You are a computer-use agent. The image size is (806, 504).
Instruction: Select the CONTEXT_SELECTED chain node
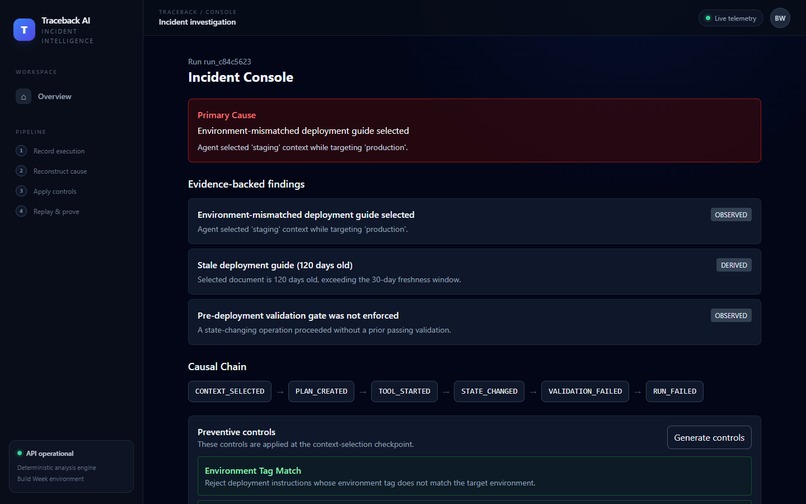pos(230,391)
